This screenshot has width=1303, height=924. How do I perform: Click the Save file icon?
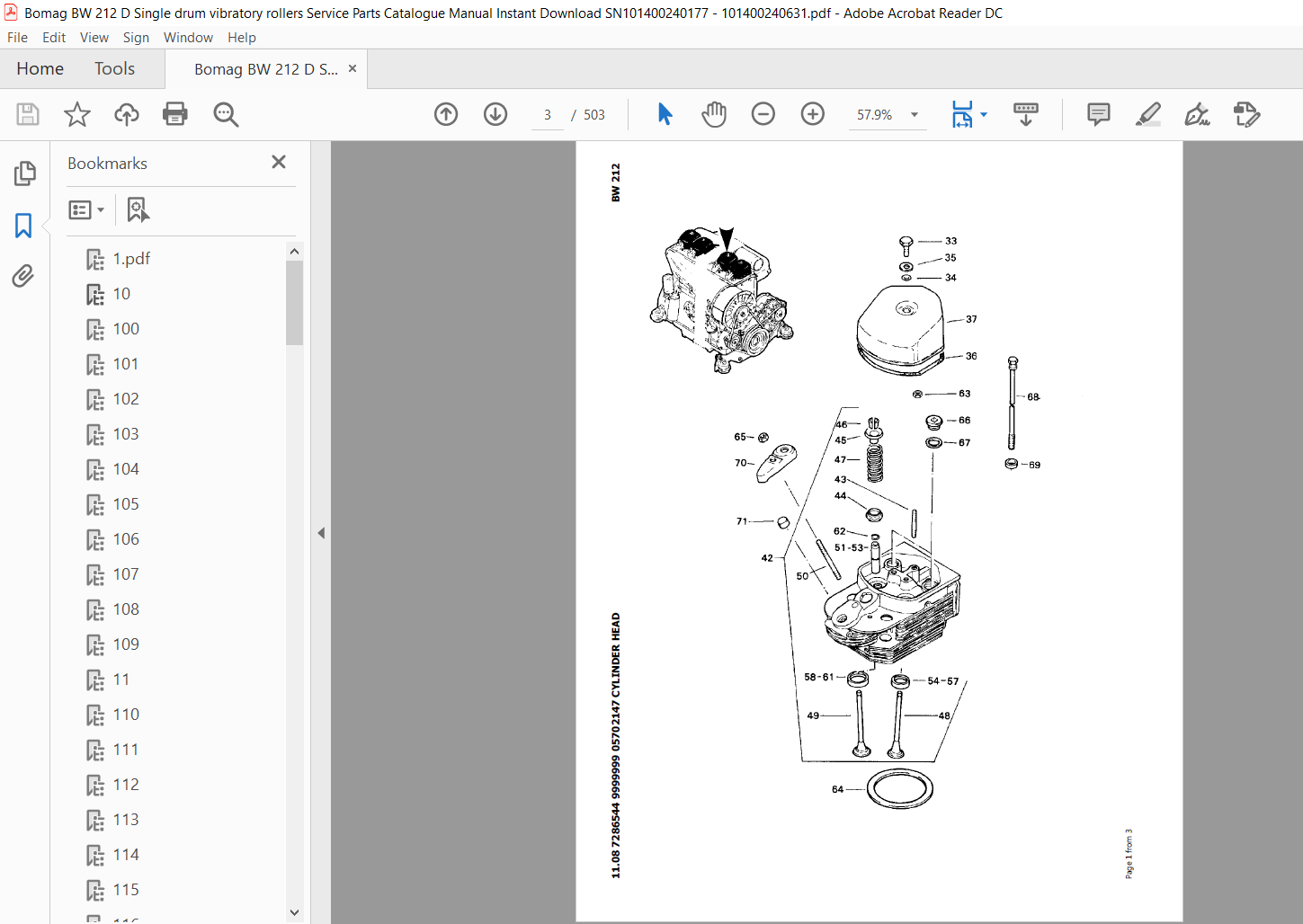click(x=28, y=114)
